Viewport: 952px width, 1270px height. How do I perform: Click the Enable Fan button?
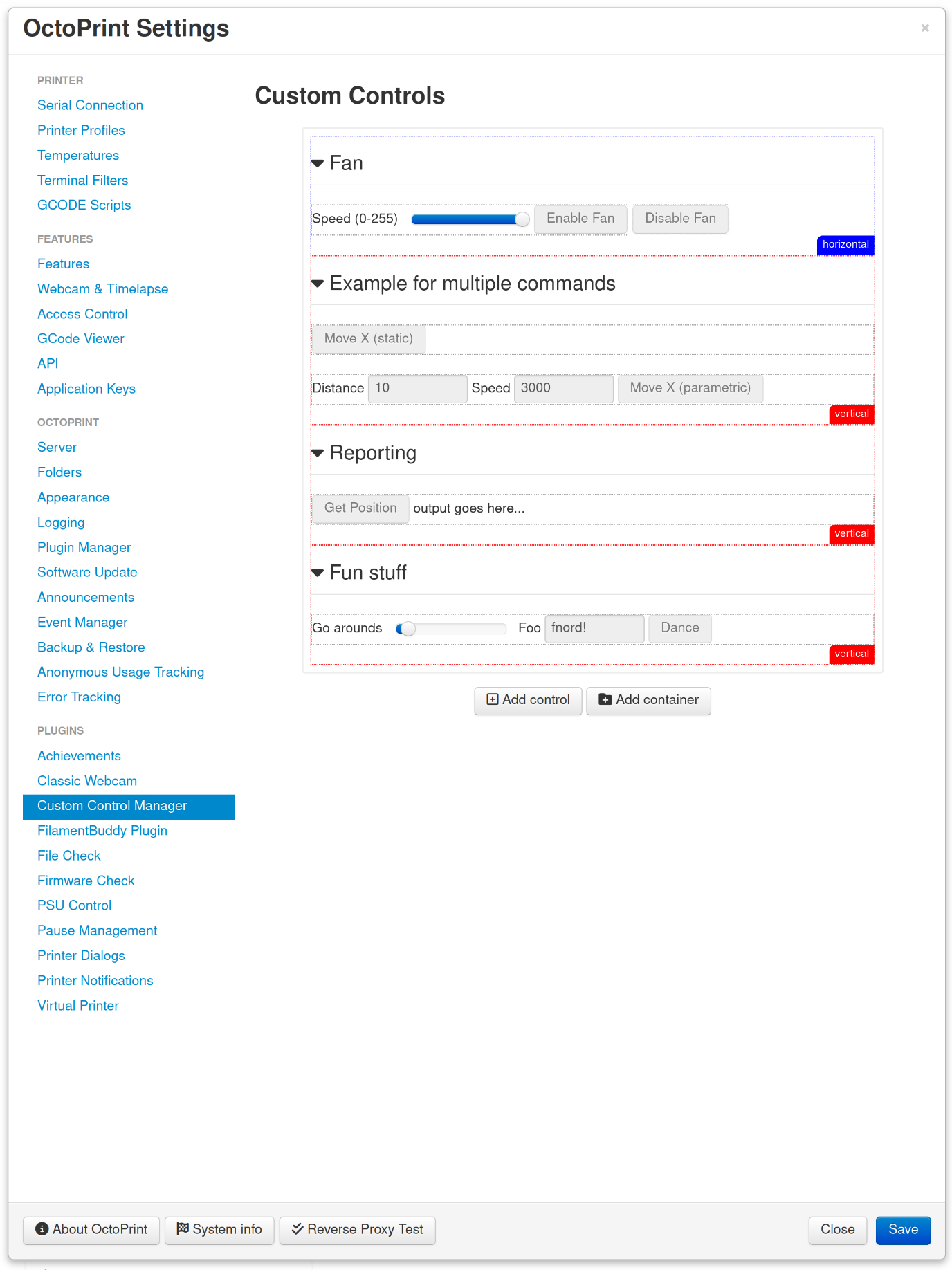[x=580, y=219]
